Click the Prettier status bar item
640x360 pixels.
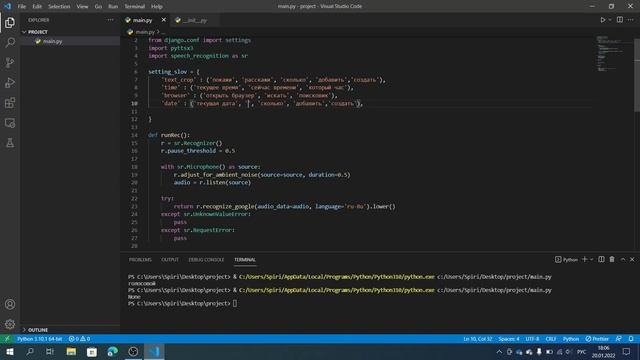point(597,339)
